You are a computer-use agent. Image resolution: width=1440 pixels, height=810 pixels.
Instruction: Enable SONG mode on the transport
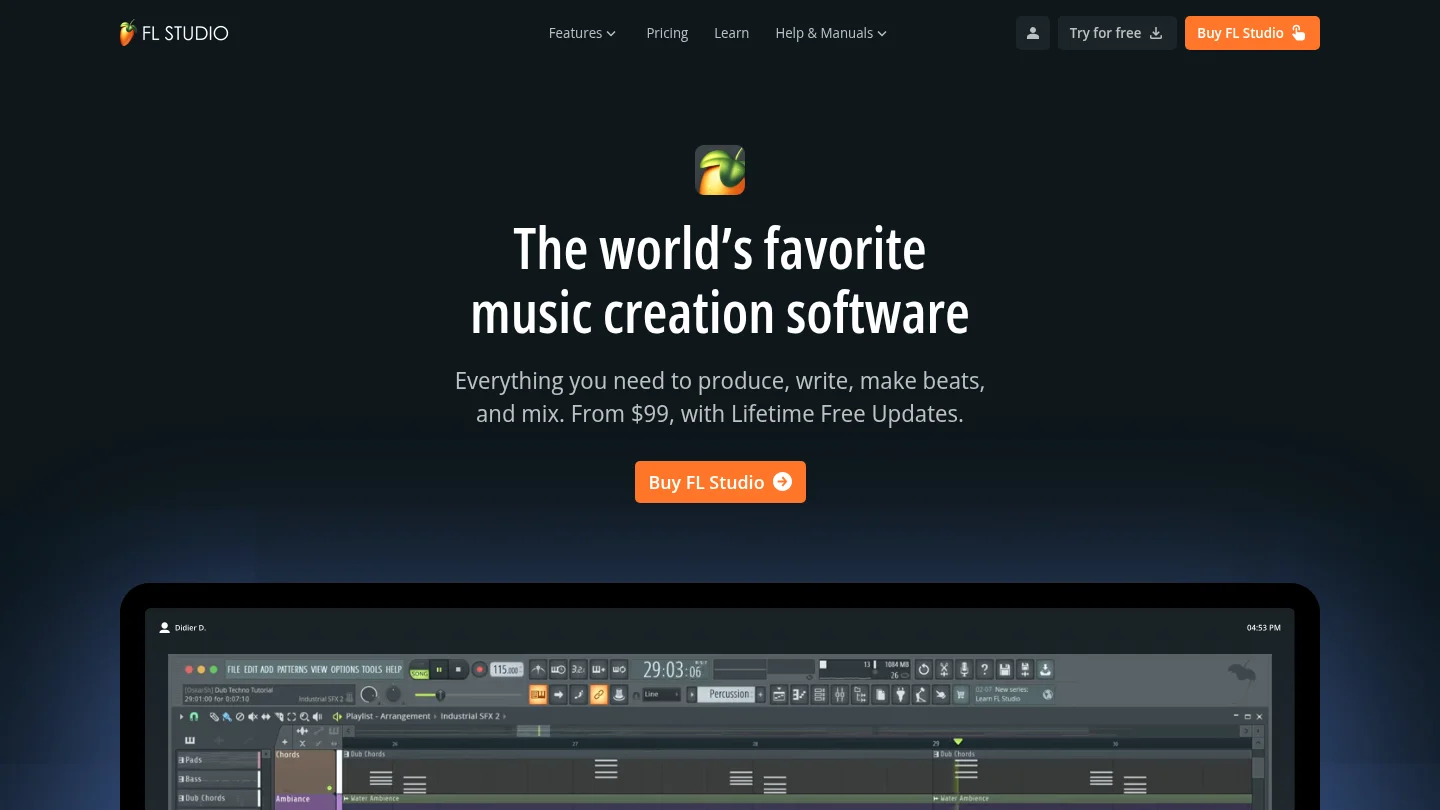[419, 673]
